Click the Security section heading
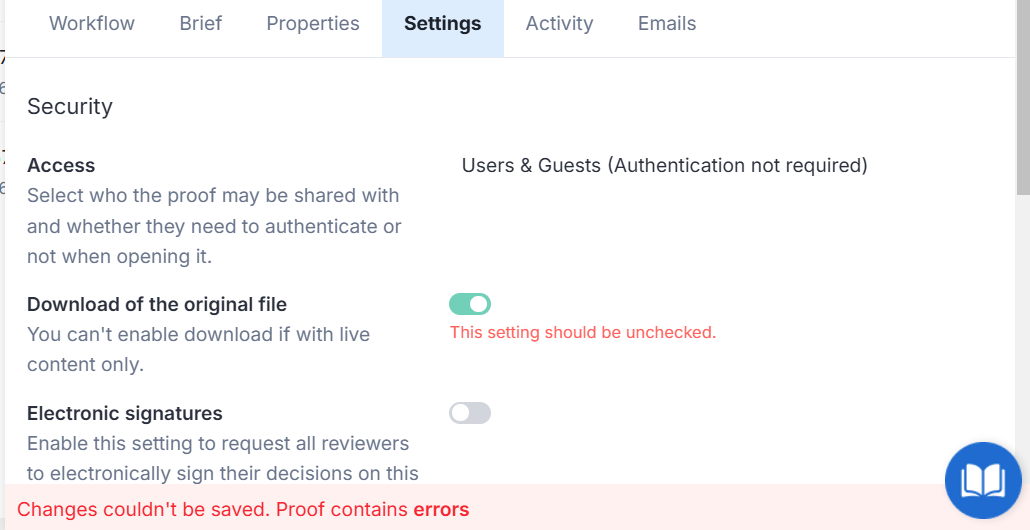This screenshot has height=530, width=1030. click(70, 107)
